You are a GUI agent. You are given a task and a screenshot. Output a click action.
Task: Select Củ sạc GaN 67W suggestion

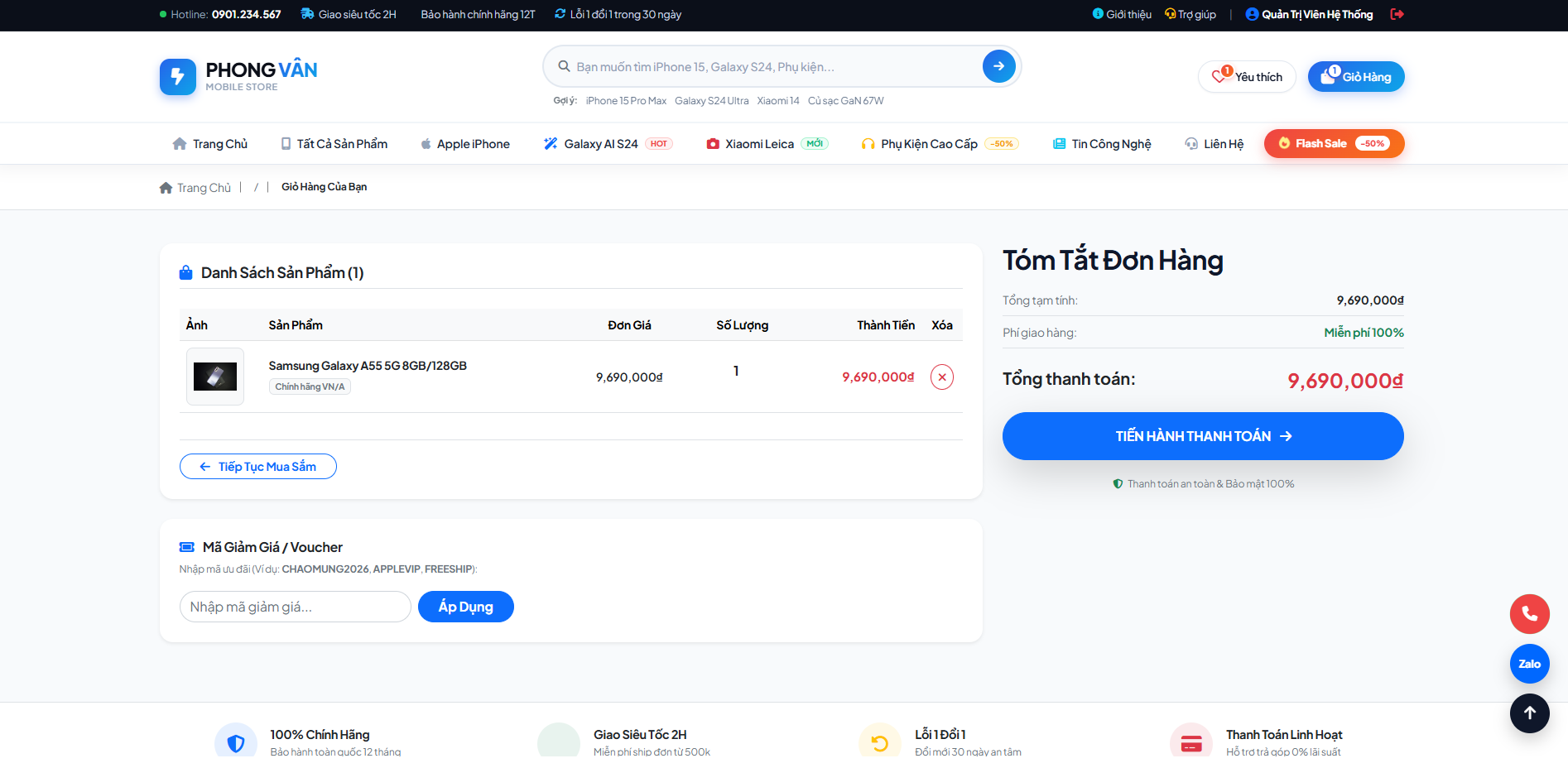pos(846,101)
